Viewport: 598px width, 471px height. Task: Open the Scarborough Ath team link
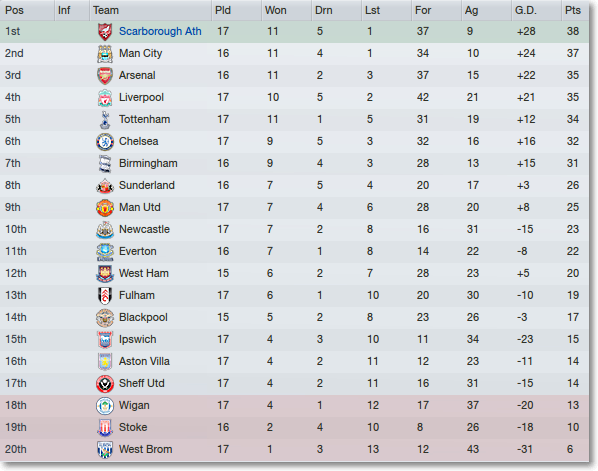(x=160, y=31)
